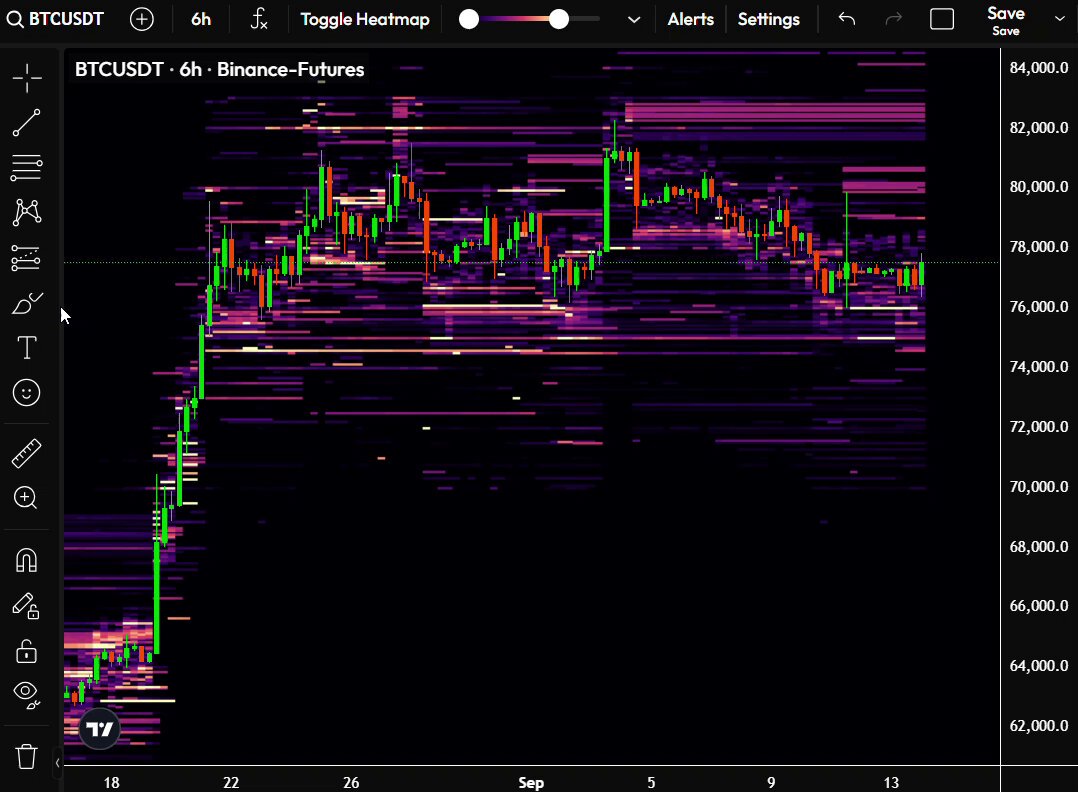The width and height of the screenshot is (1078, 792).
Task: Click the Sep date label on time axis
Action: pos(531,782)
